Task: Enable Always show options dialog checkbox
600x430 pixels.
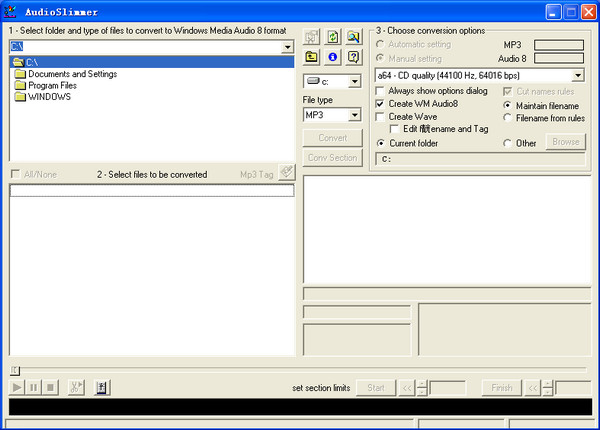Action: click(380, 91)
